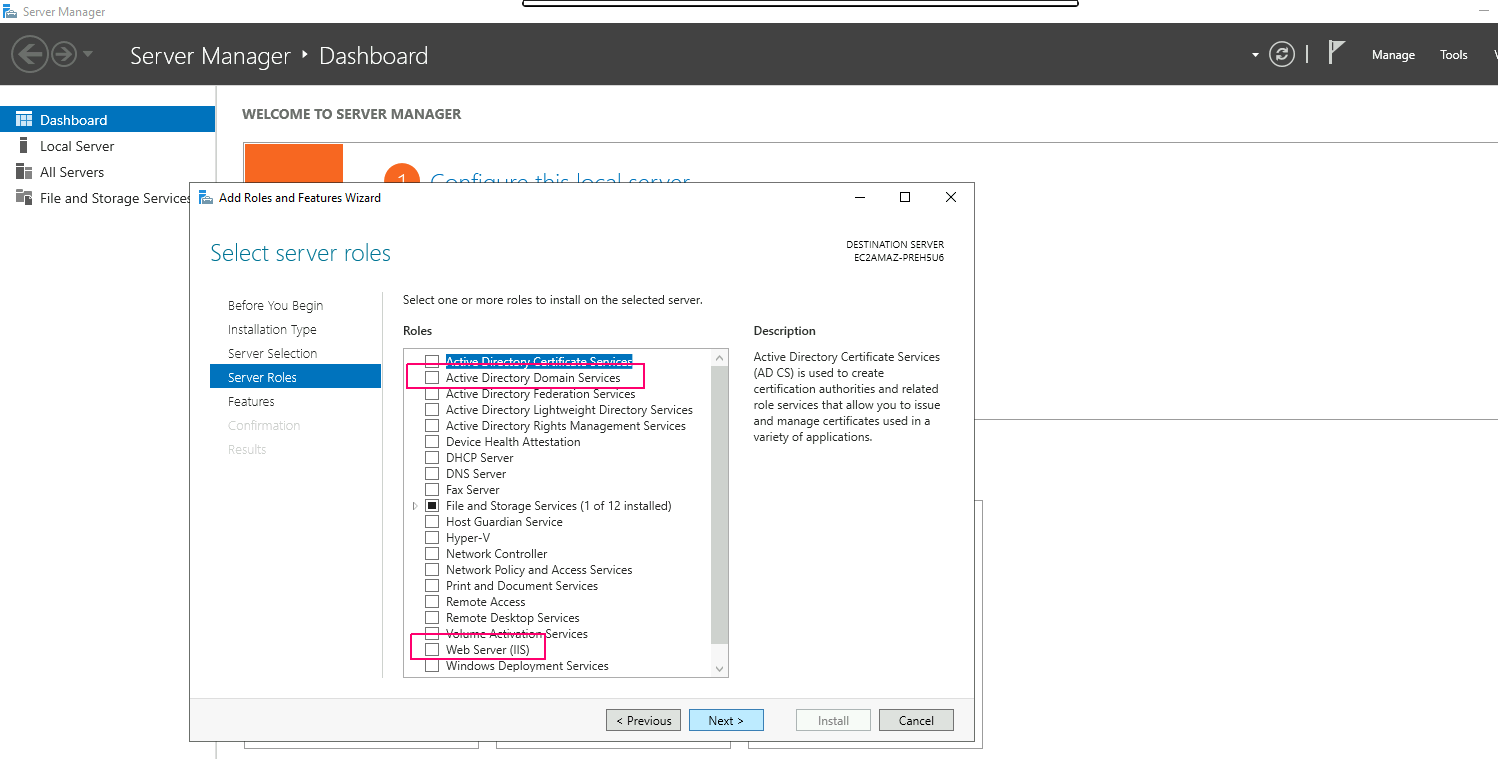1498x759 pixels.
Task: Check Active Directory Rights Management Services checkbox
Action: click(432, 426)
